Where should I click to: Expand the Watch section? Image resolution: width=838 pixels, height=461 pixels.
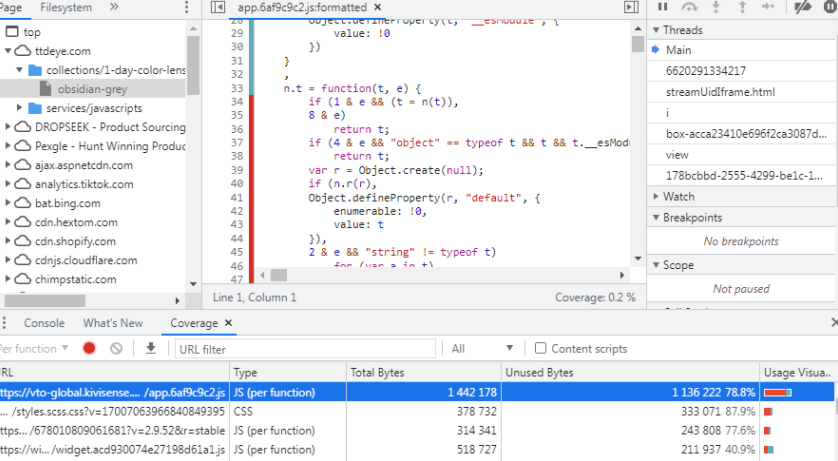678,196
